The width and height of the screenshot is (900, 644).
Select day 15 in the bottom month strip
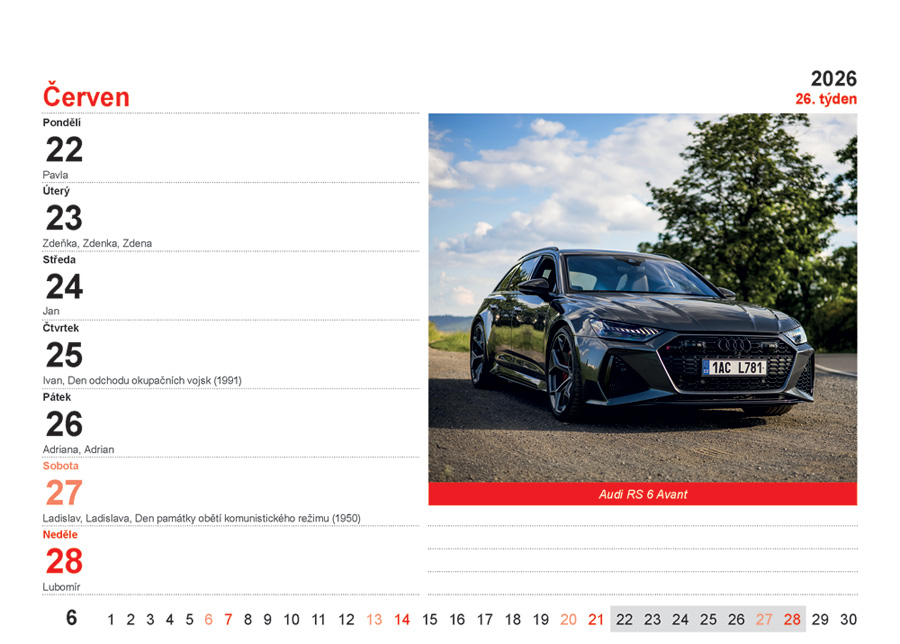(x=429, y=620)
